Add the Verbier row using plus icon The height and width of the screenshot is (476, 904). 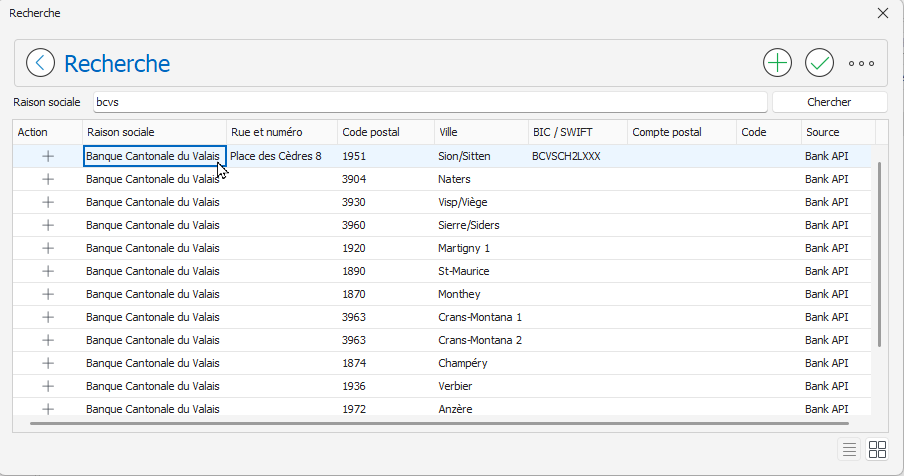point(48,387)
